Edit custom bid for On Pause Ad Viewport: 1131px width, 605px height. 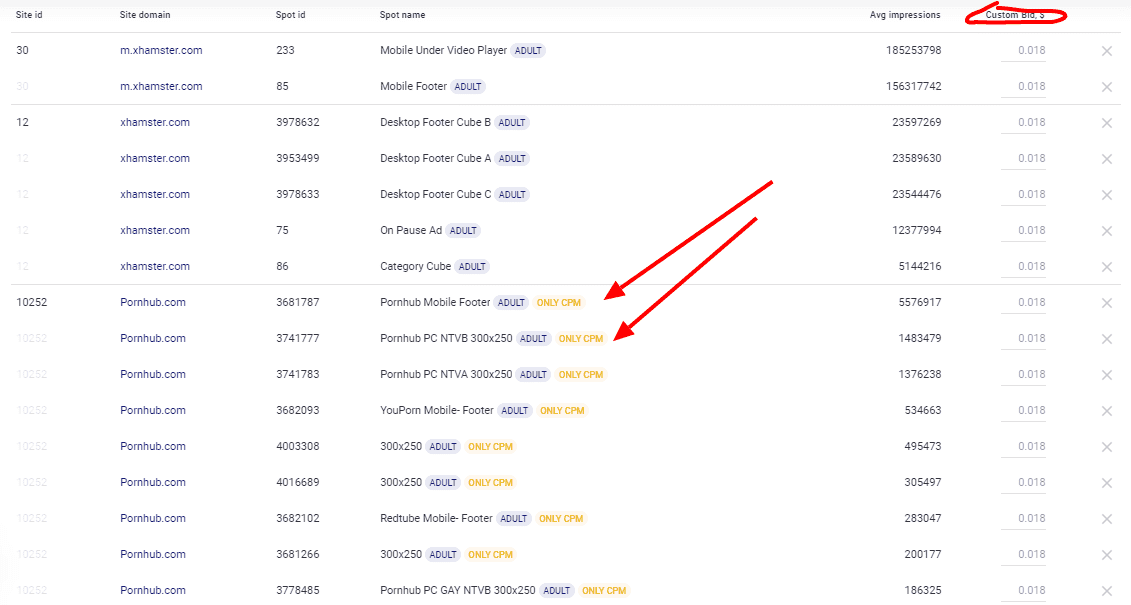pos(1024,231)
